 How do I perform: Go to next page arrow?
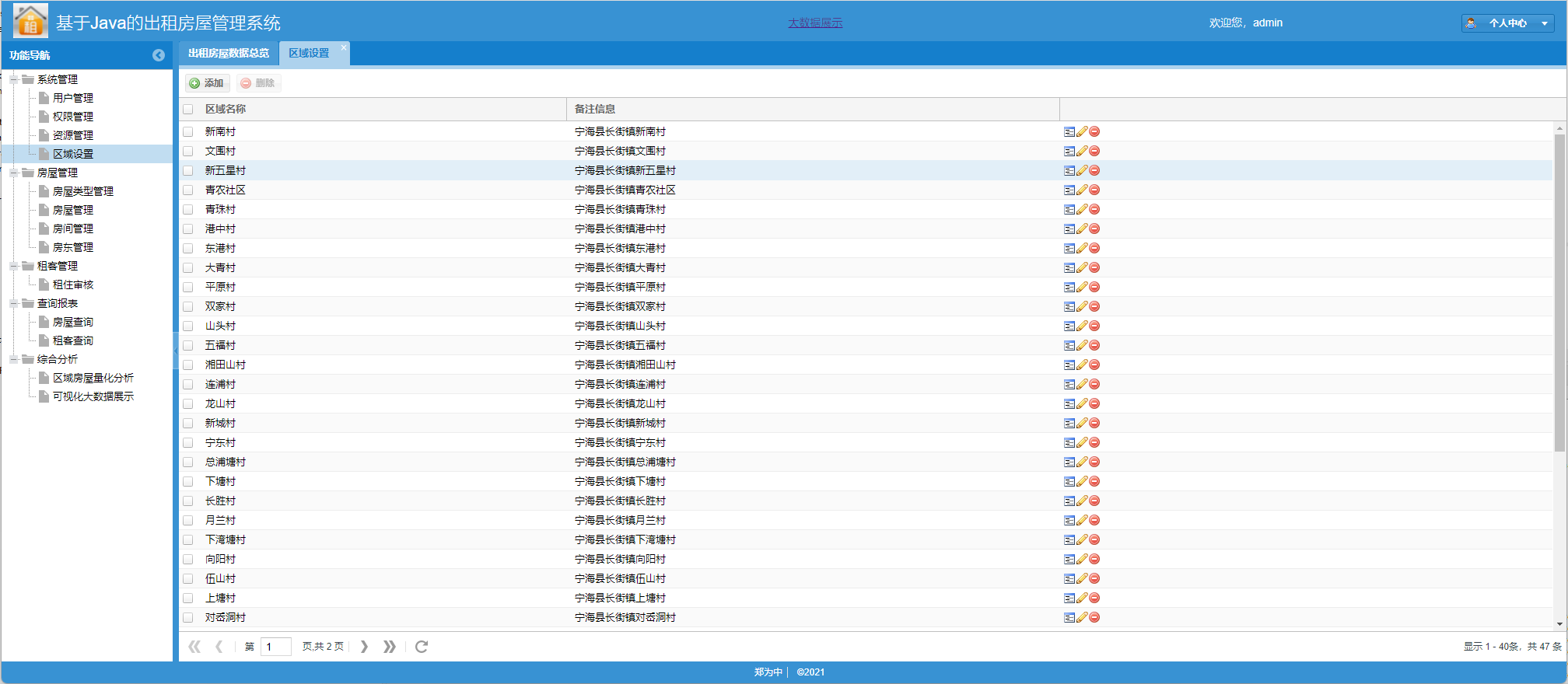(x=364, y=647)
